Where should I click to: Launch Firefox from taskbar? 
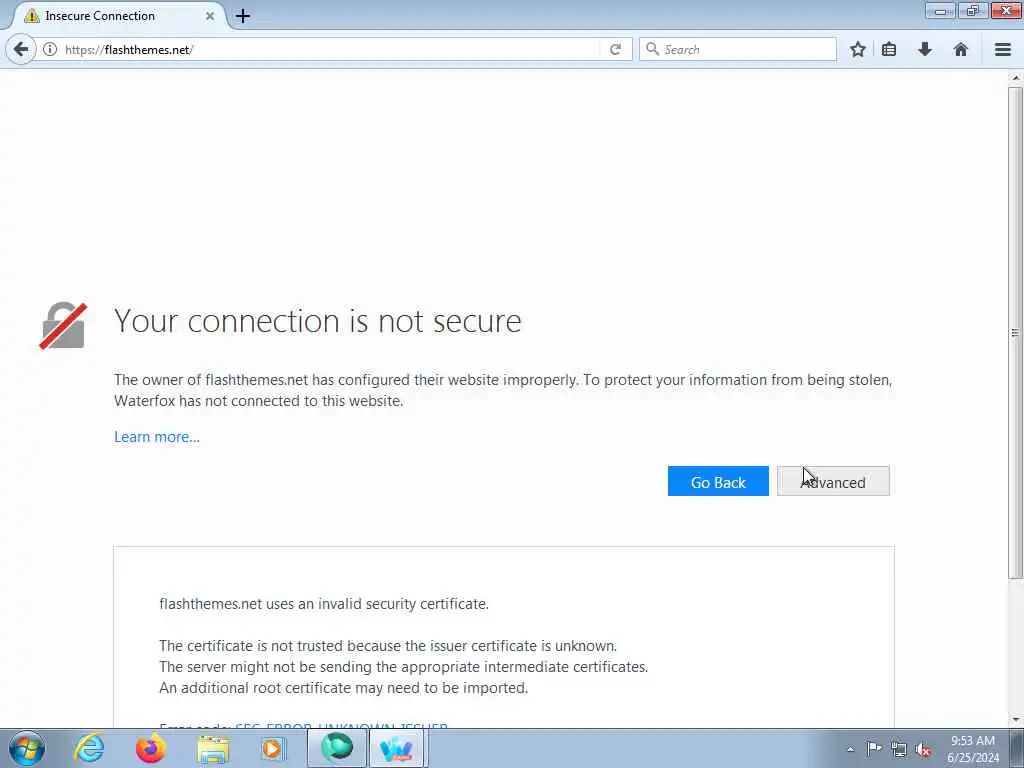click(150, 748)
